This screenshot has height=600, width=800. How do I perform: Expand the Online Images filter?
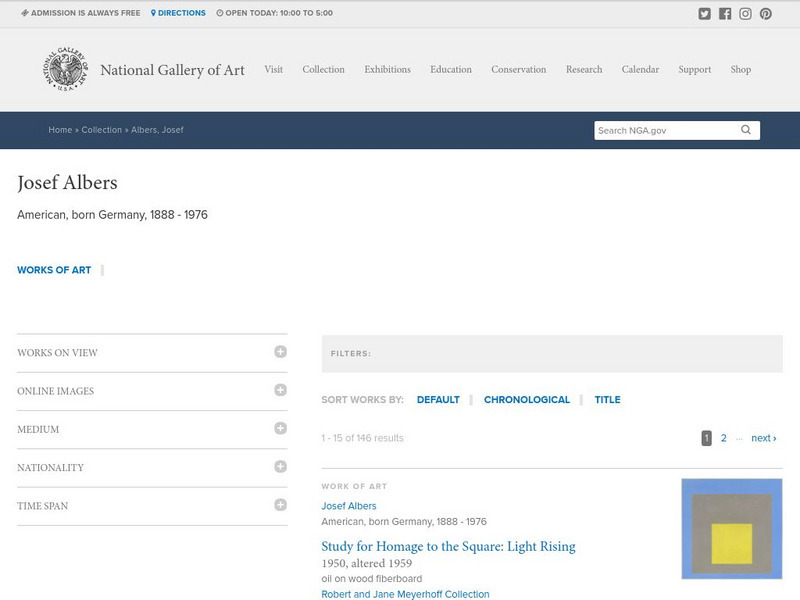[x=280, y=390]
